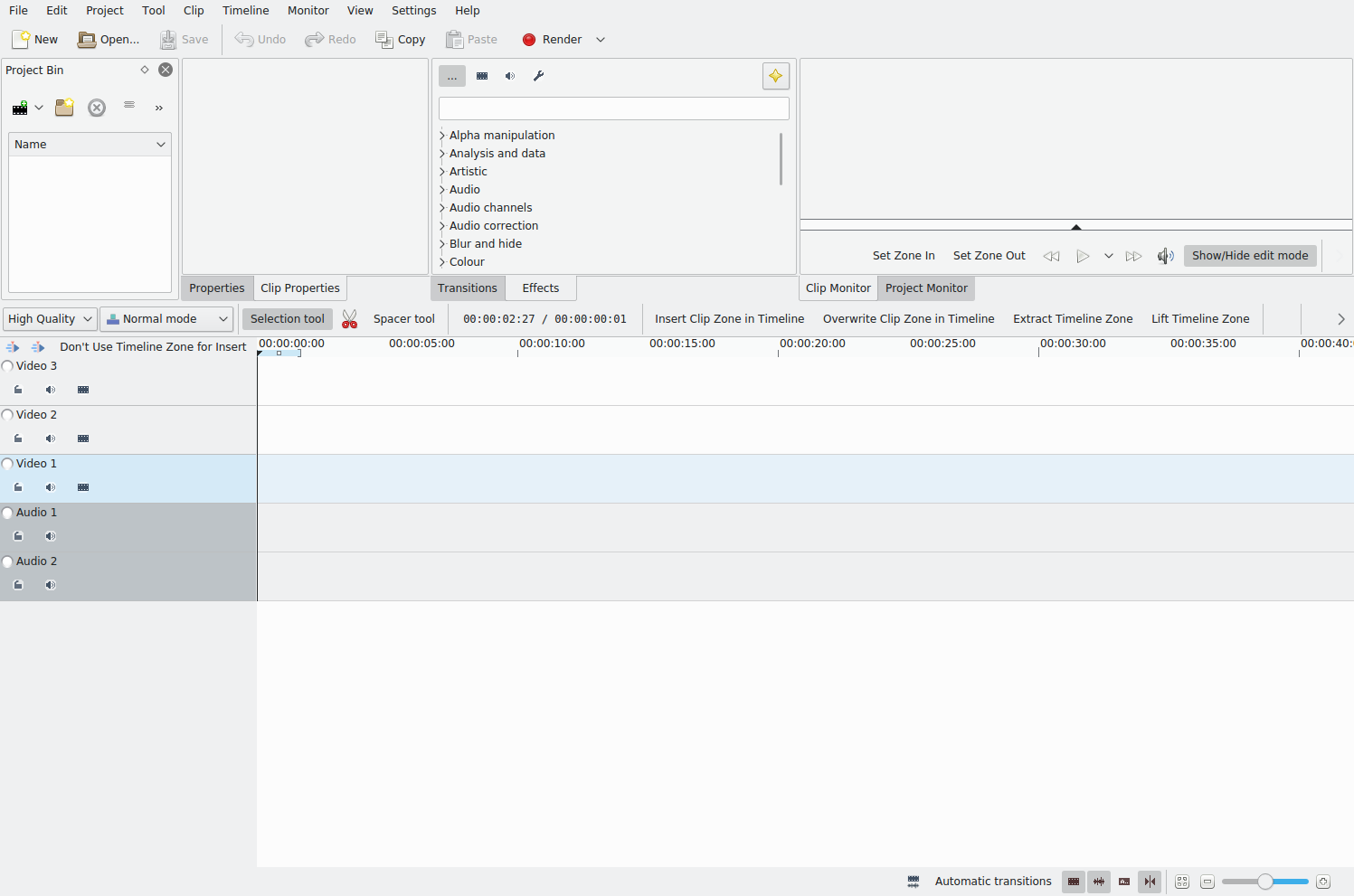
Task: Zoom out the timeline with minus icon
Action: pos(1207,882)
